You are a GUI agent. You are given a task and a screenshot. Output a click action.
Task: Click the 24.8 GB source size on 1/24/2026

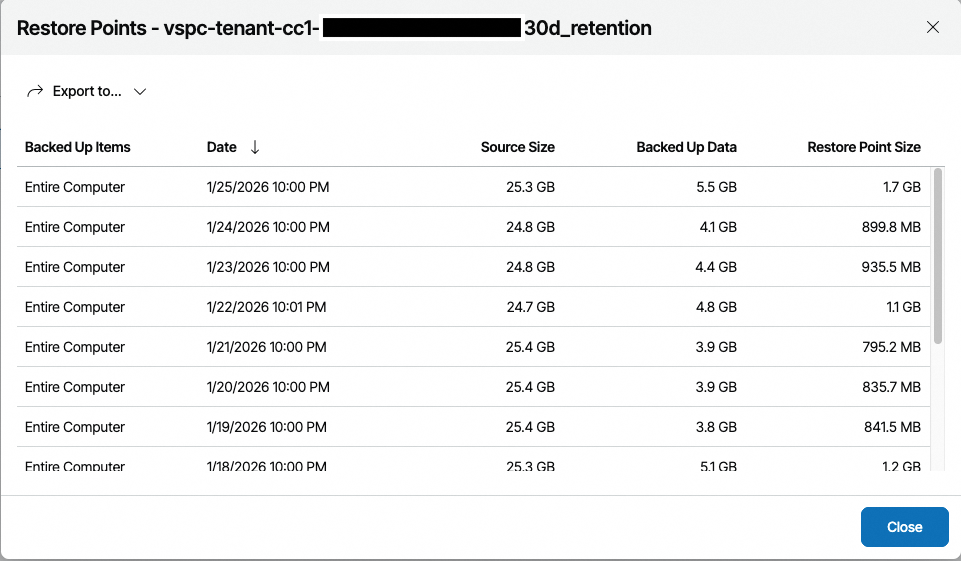click(530, 227)
